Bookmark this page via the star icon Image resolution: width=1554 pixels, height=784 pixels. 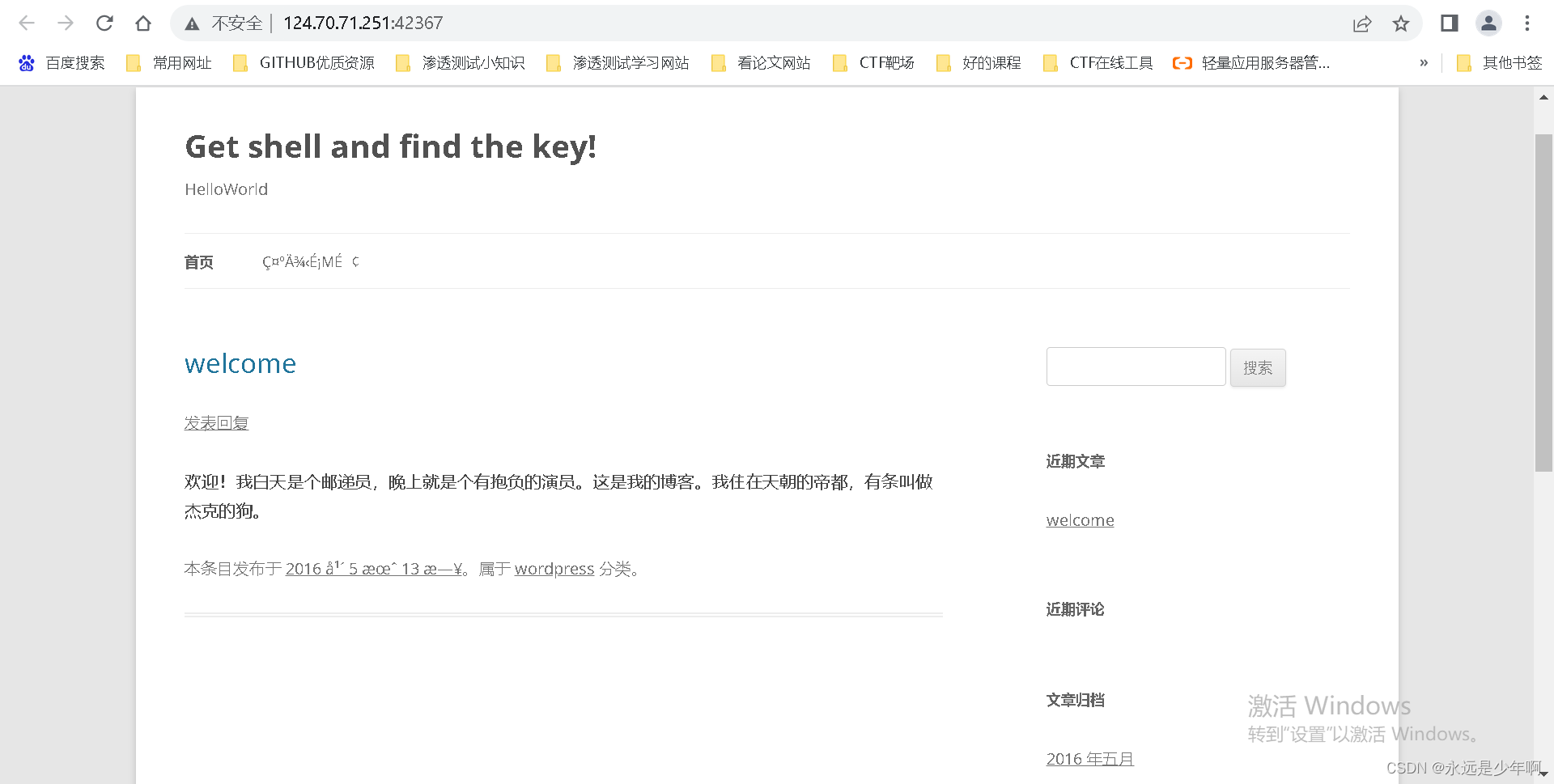tap(1401, 23)
